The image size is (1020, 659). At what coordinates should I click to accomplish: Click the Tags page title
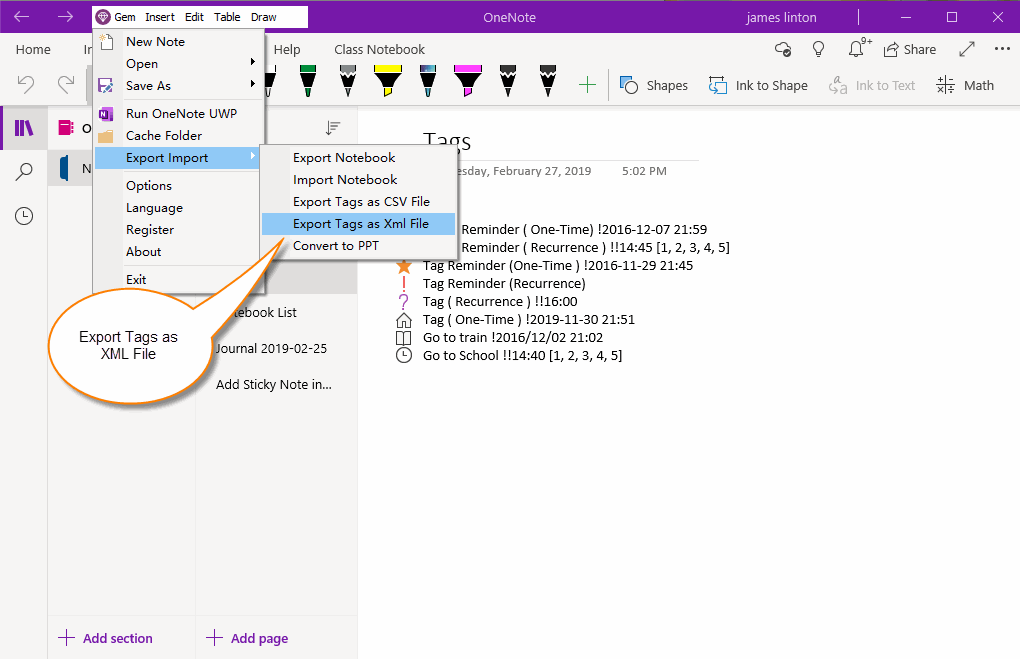click(x=447, y=141)
